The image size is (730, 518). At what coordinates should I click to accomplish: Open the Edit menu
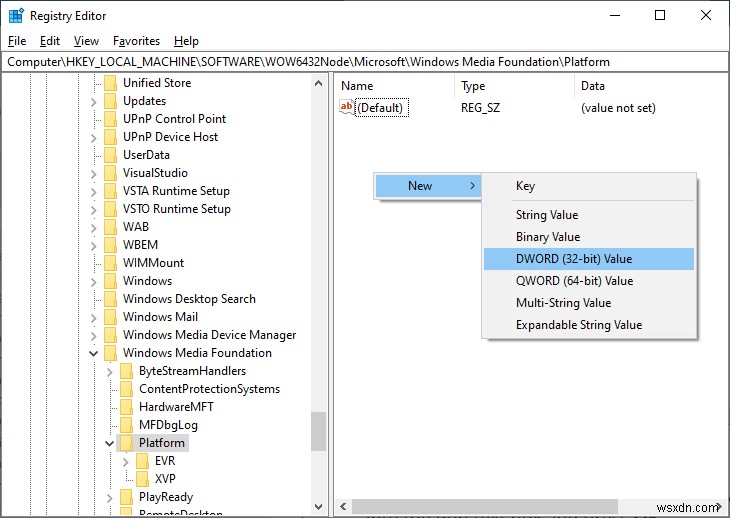(x=50, y=41)
